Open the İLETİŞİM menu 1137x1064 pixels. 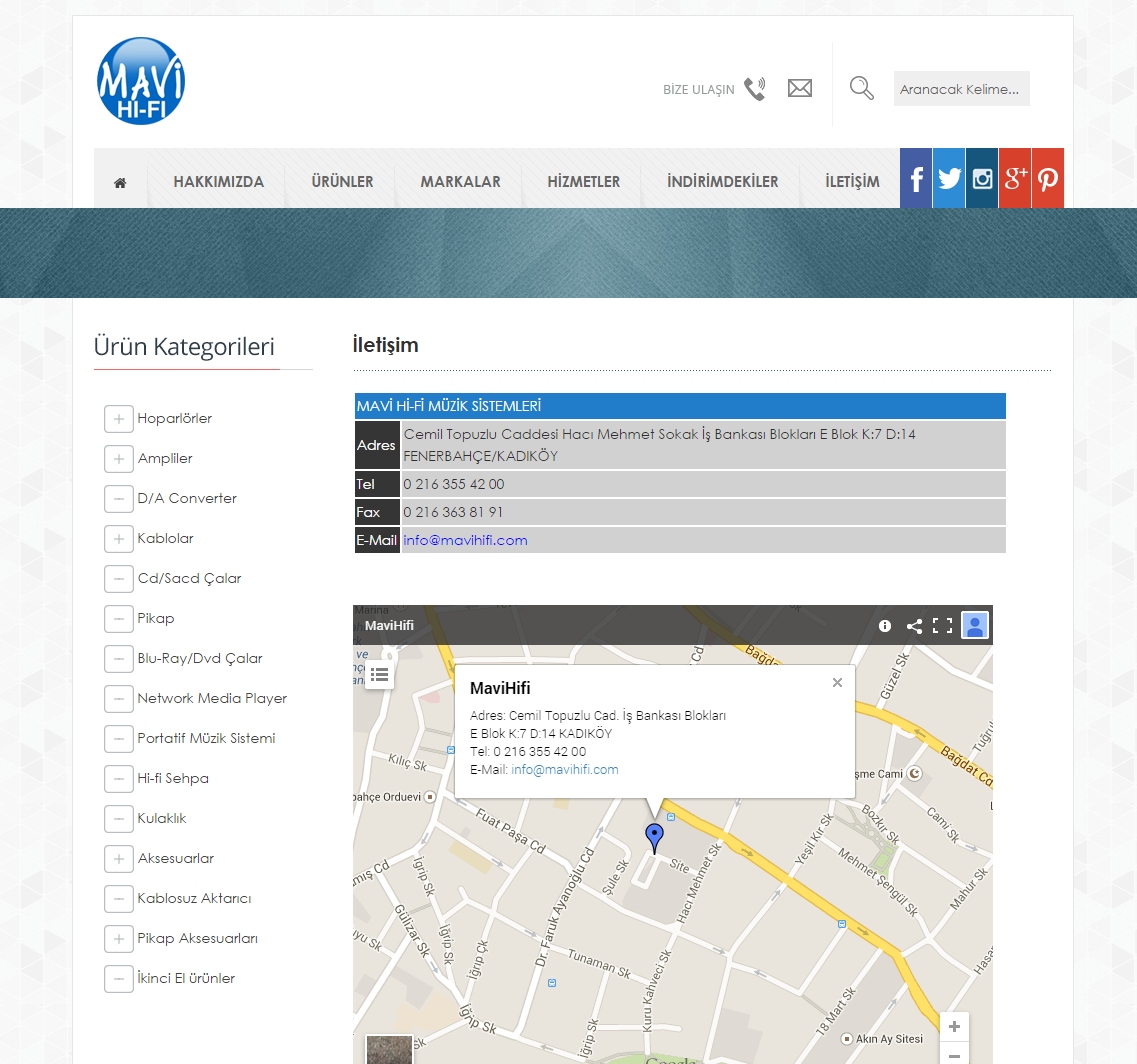coord(852,182)
